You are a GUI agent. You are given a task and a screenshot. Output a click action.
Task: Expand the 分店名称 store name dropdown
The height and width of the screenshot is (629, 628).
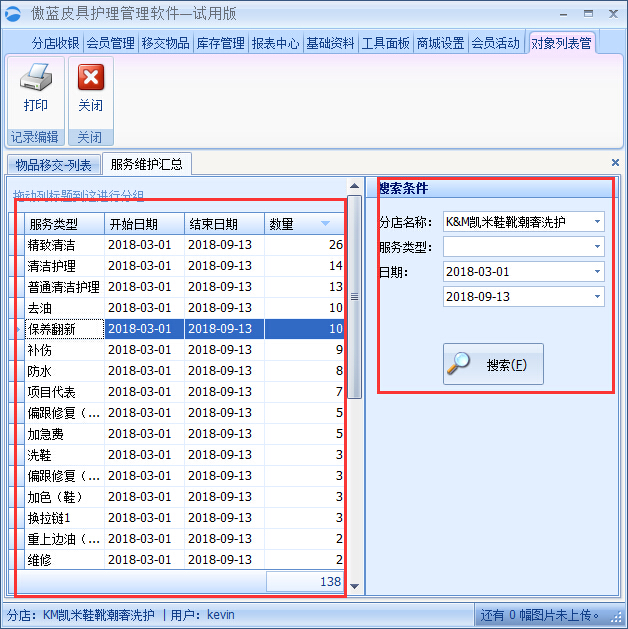point(597,221)
